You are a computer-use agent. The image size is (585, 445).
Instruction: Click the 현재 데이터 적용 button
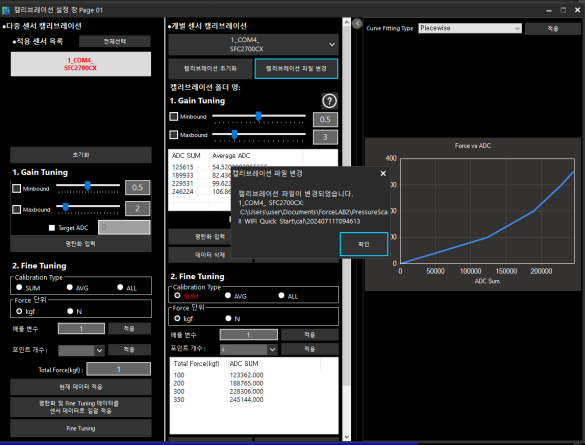click(x=81, y=387)
